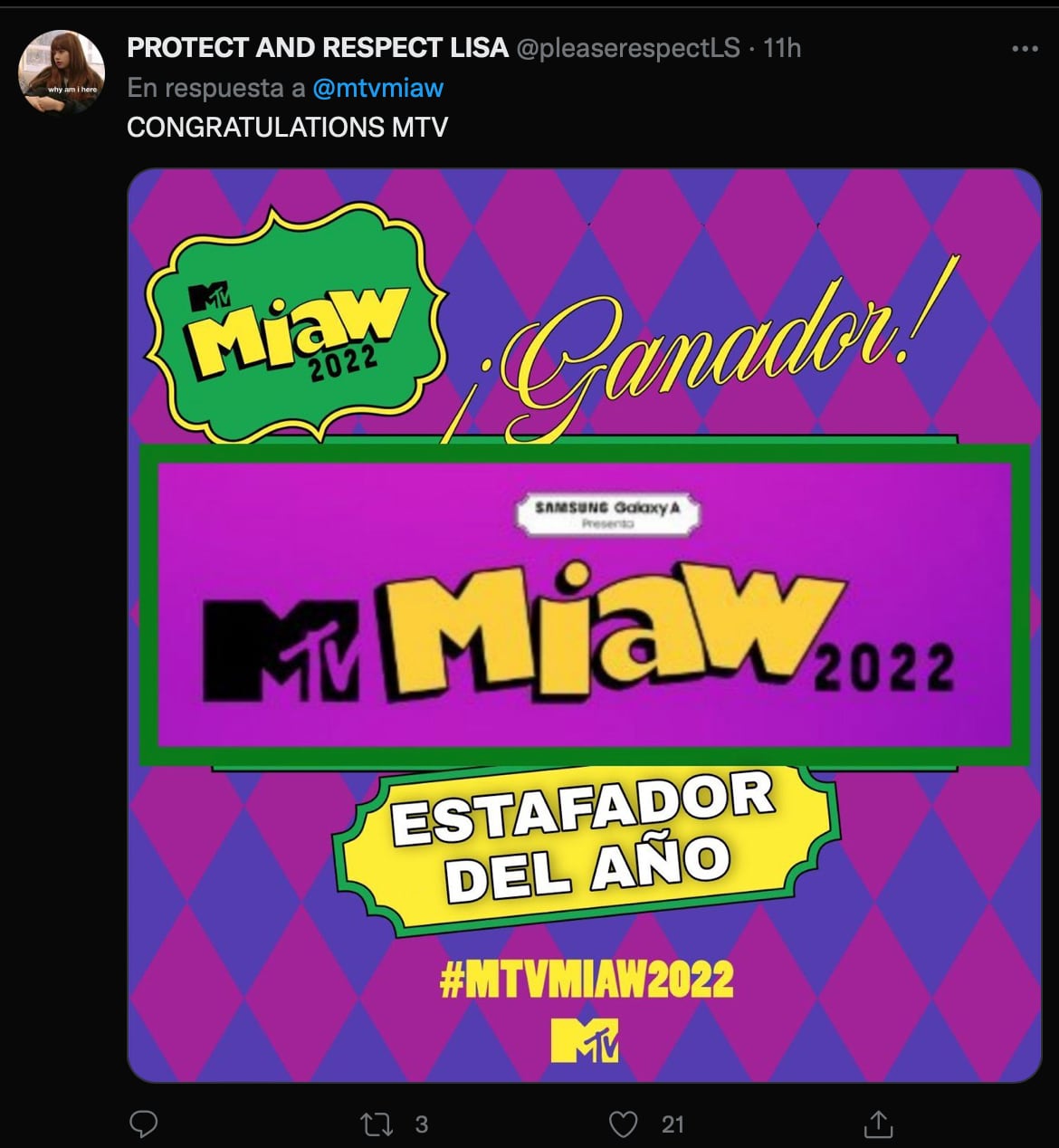This screenshot has width=1059, height=1148.
Task: Open the 11h timestamp permalink
Action: [x=782, y=48]
